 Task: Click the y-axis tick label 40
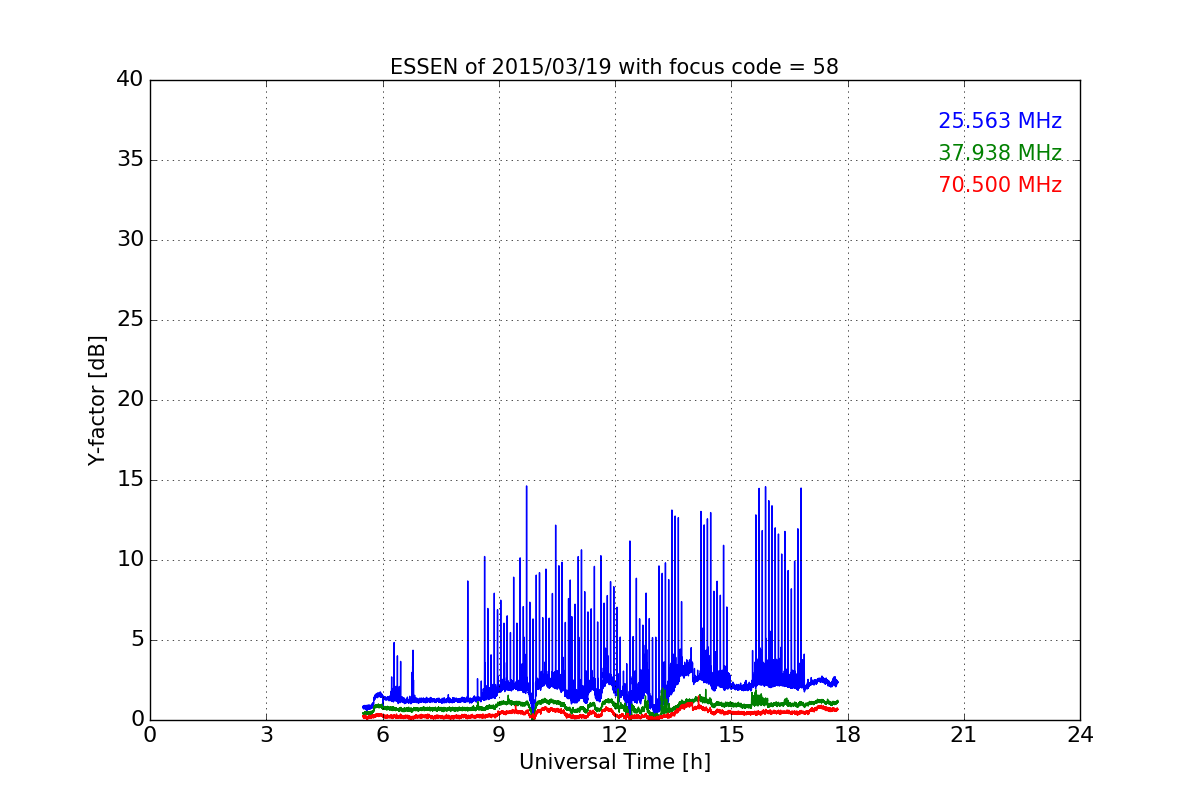point(130,80)
